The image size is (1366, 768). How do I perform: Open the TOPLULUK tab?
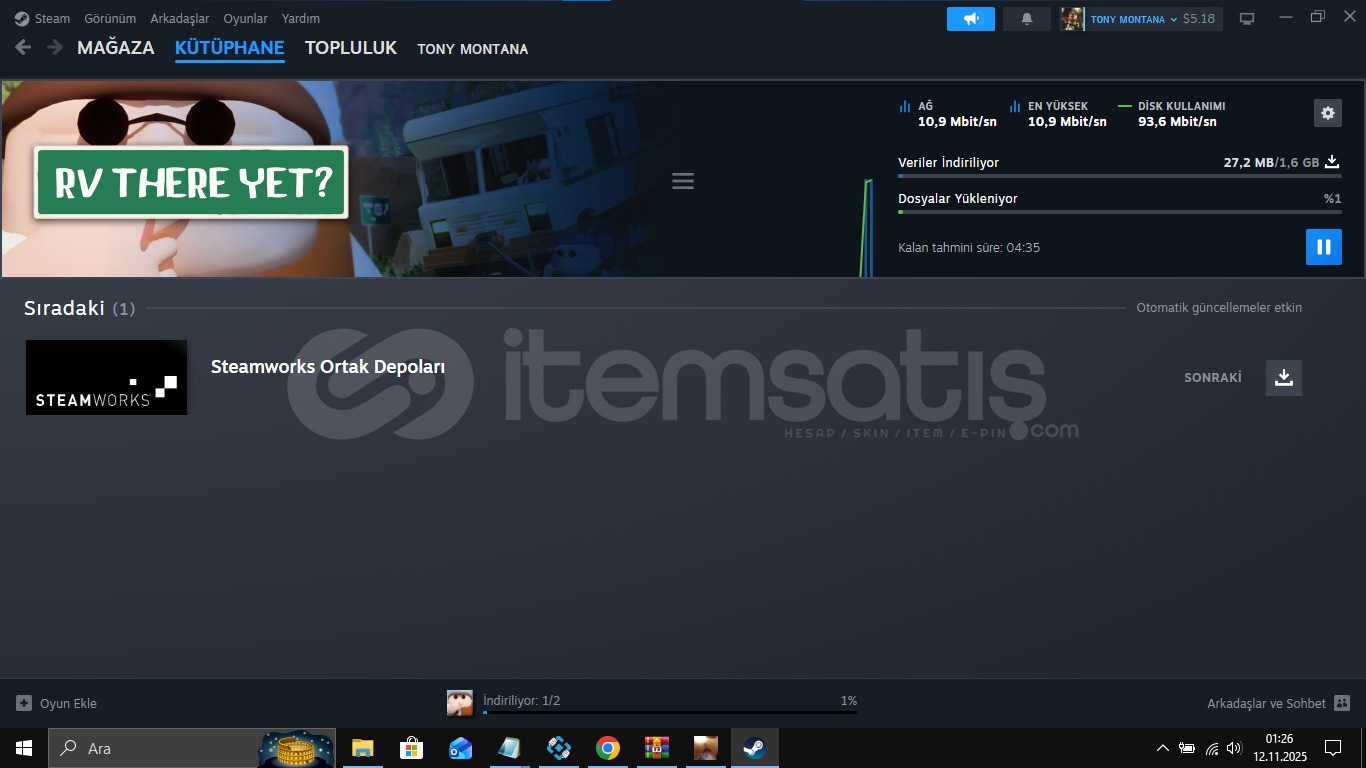click(x=351, y=48)
